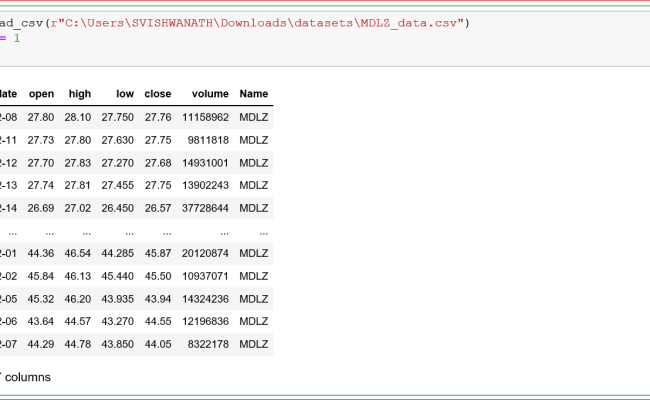The height and width of the screenshot is (400, 650).
Task: Select close value 43.94
Action: tap(158, 299)
